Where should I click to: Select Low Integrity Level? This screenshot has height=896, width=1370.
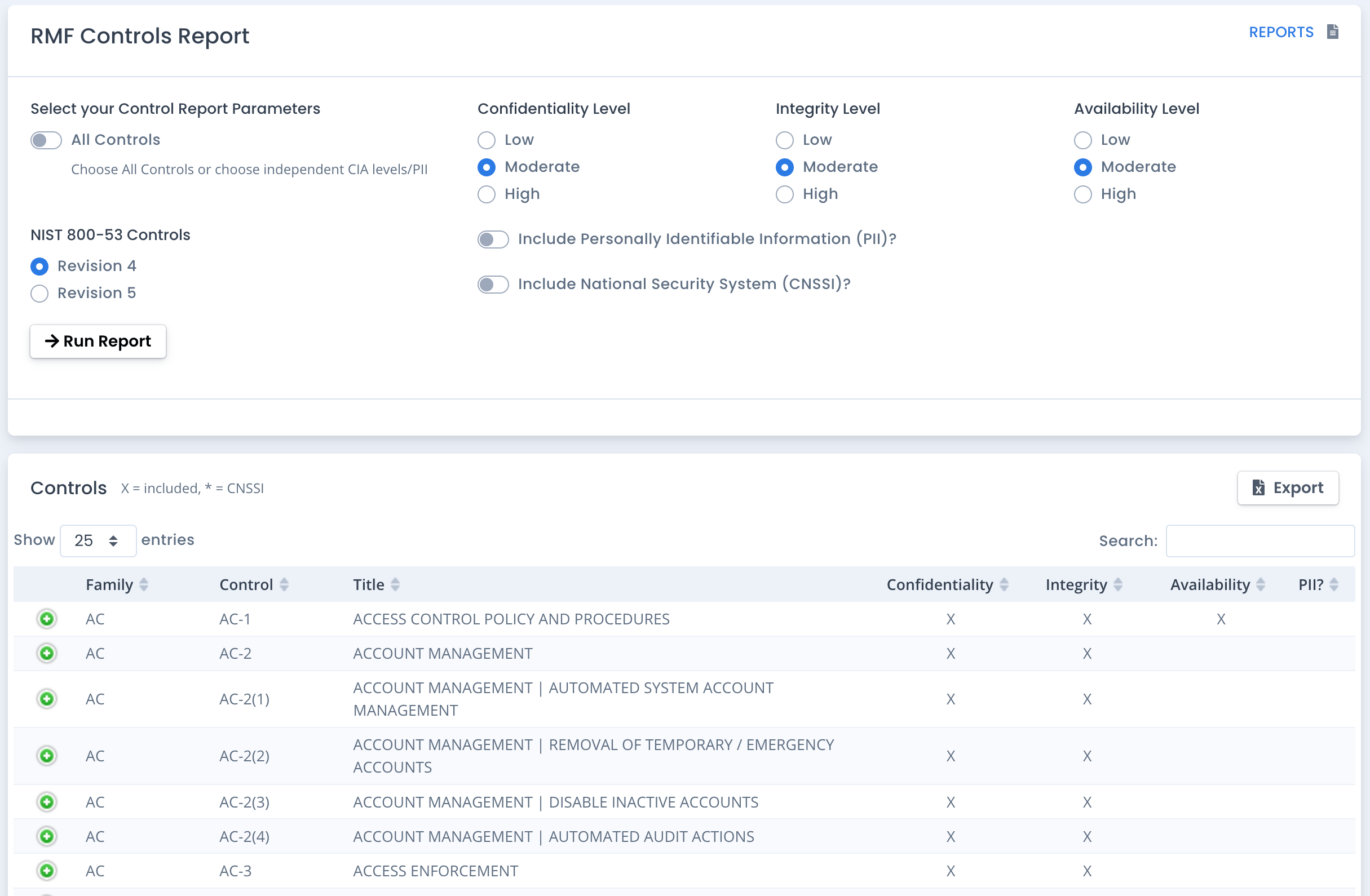pos(785,140)
